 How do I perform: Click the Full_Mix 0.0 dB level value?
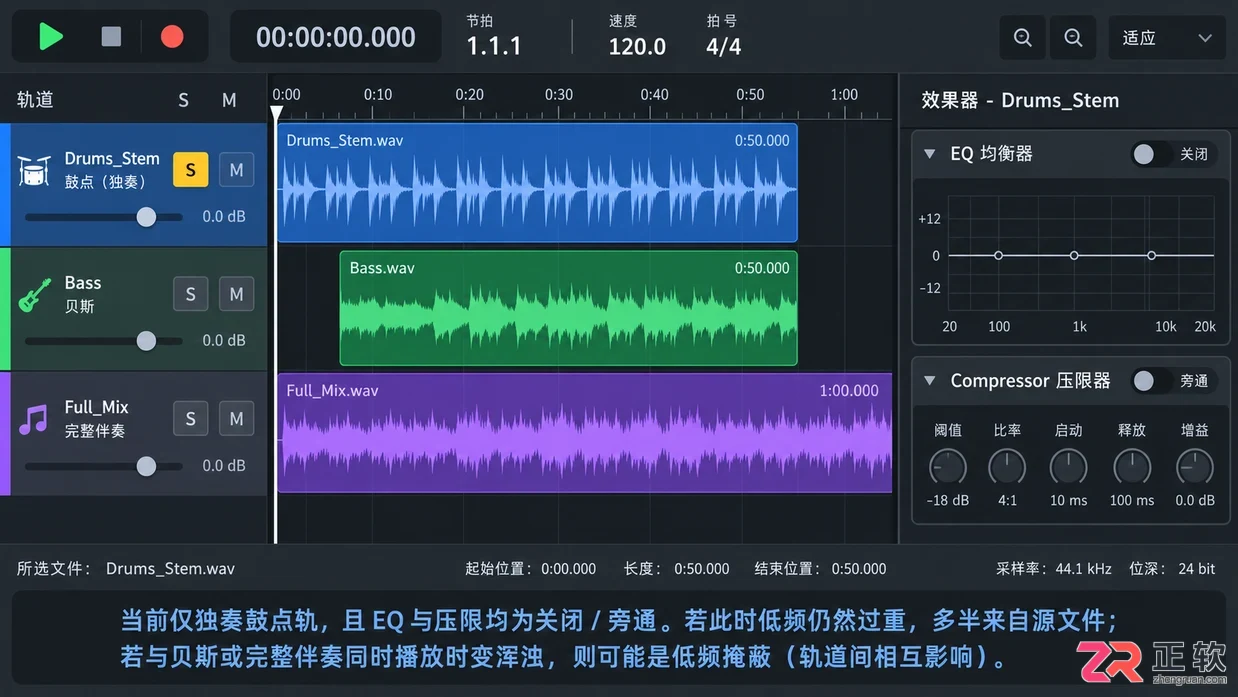(224, 466)
